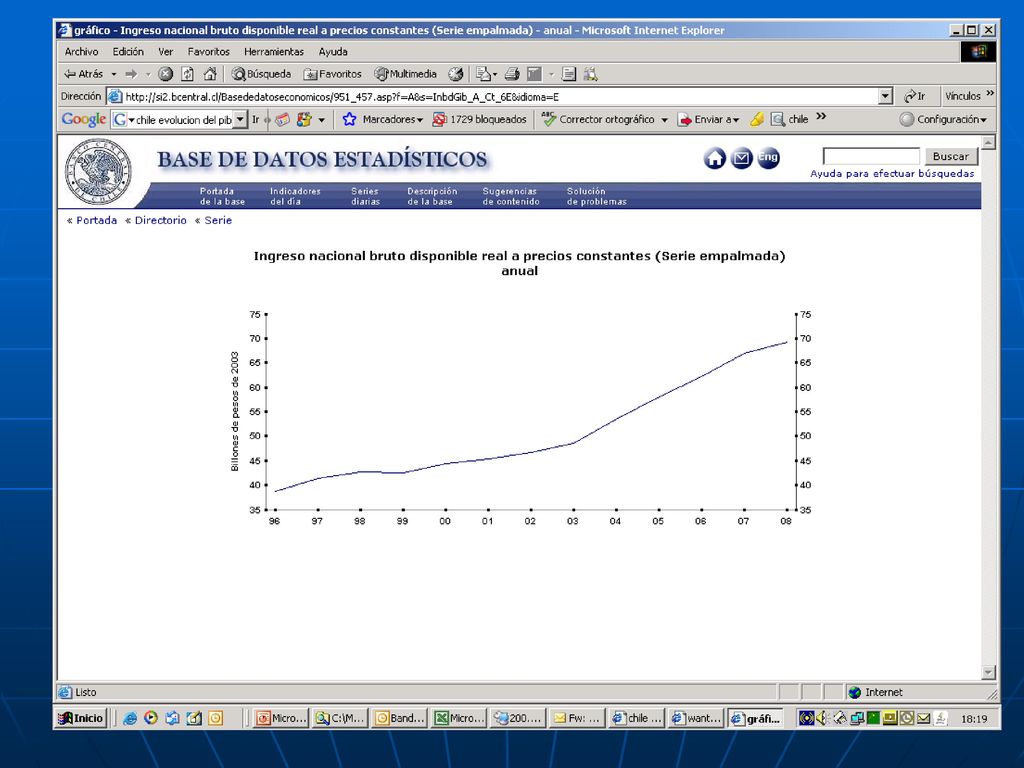
Task: Click the address bar URL field
Action: 500,97
